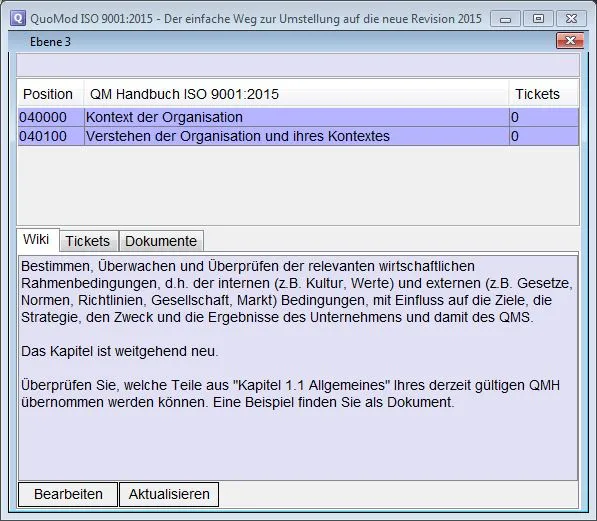Click ticket count of Verstehen der Organisation row

click(x=544, y=136)
